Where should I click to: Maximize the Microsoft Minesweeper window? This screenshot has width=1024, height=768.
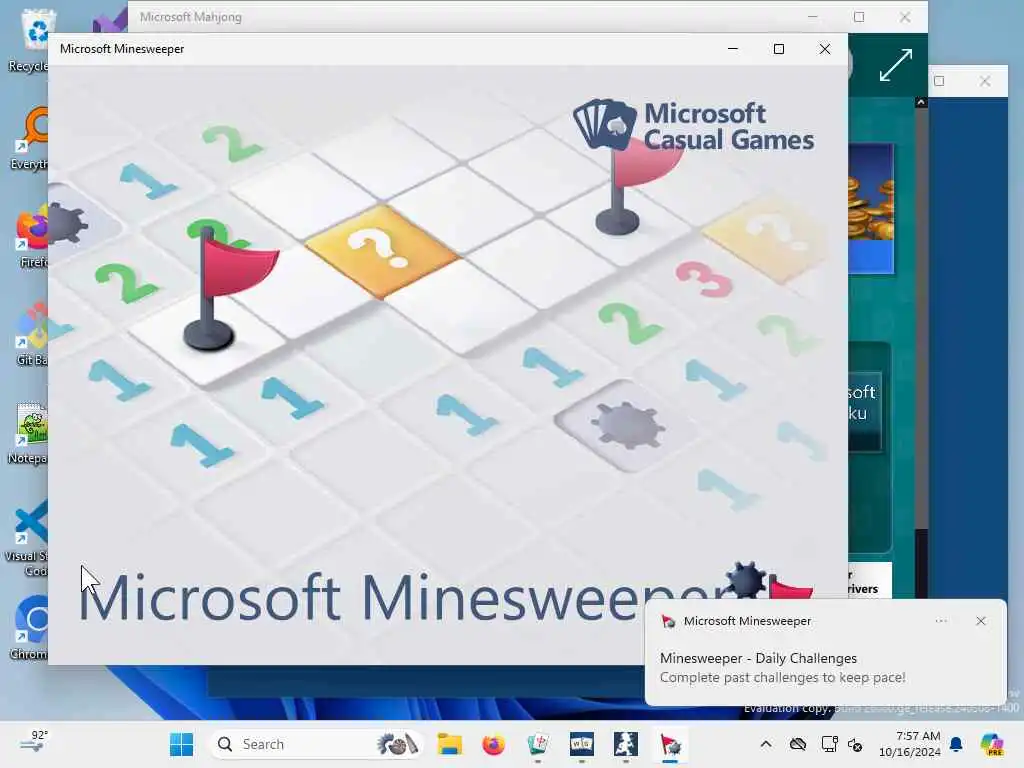click(778, 49)
